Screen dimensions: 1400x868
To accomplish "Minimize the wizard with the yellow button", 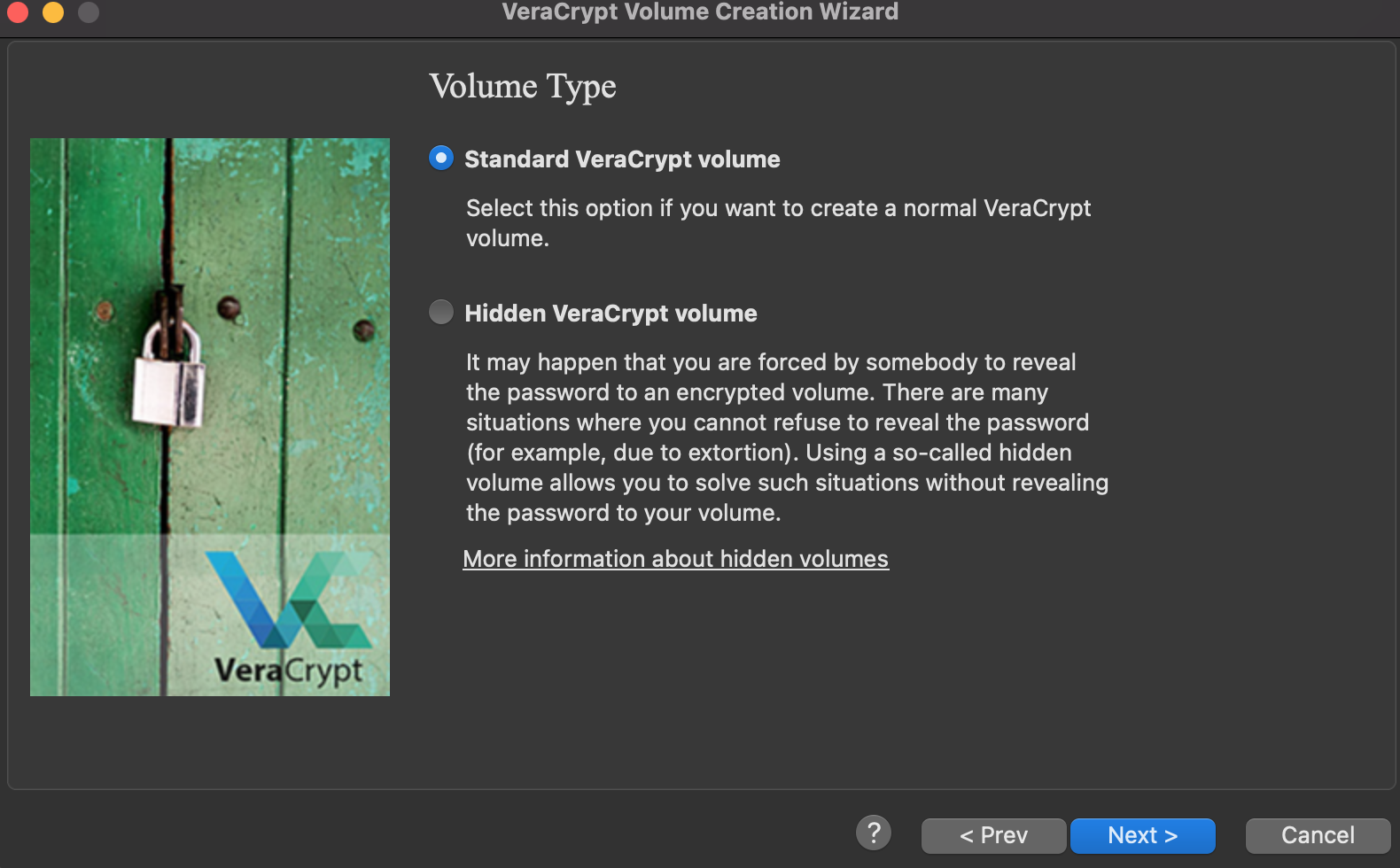I will click(x=53, y=12).
